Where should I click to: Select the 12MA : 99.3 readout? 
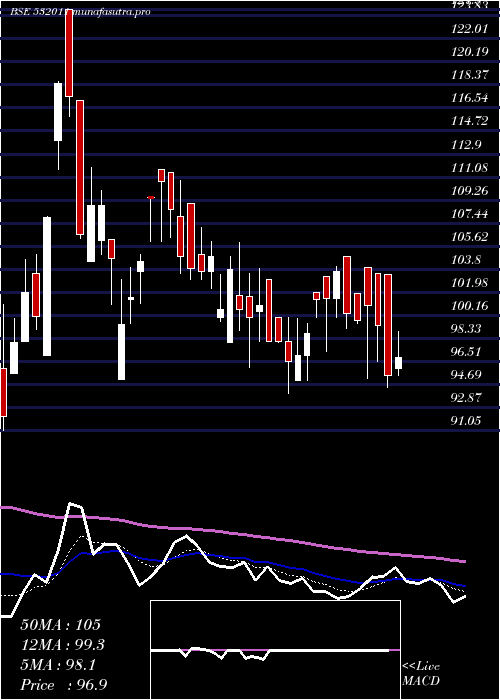63,645
